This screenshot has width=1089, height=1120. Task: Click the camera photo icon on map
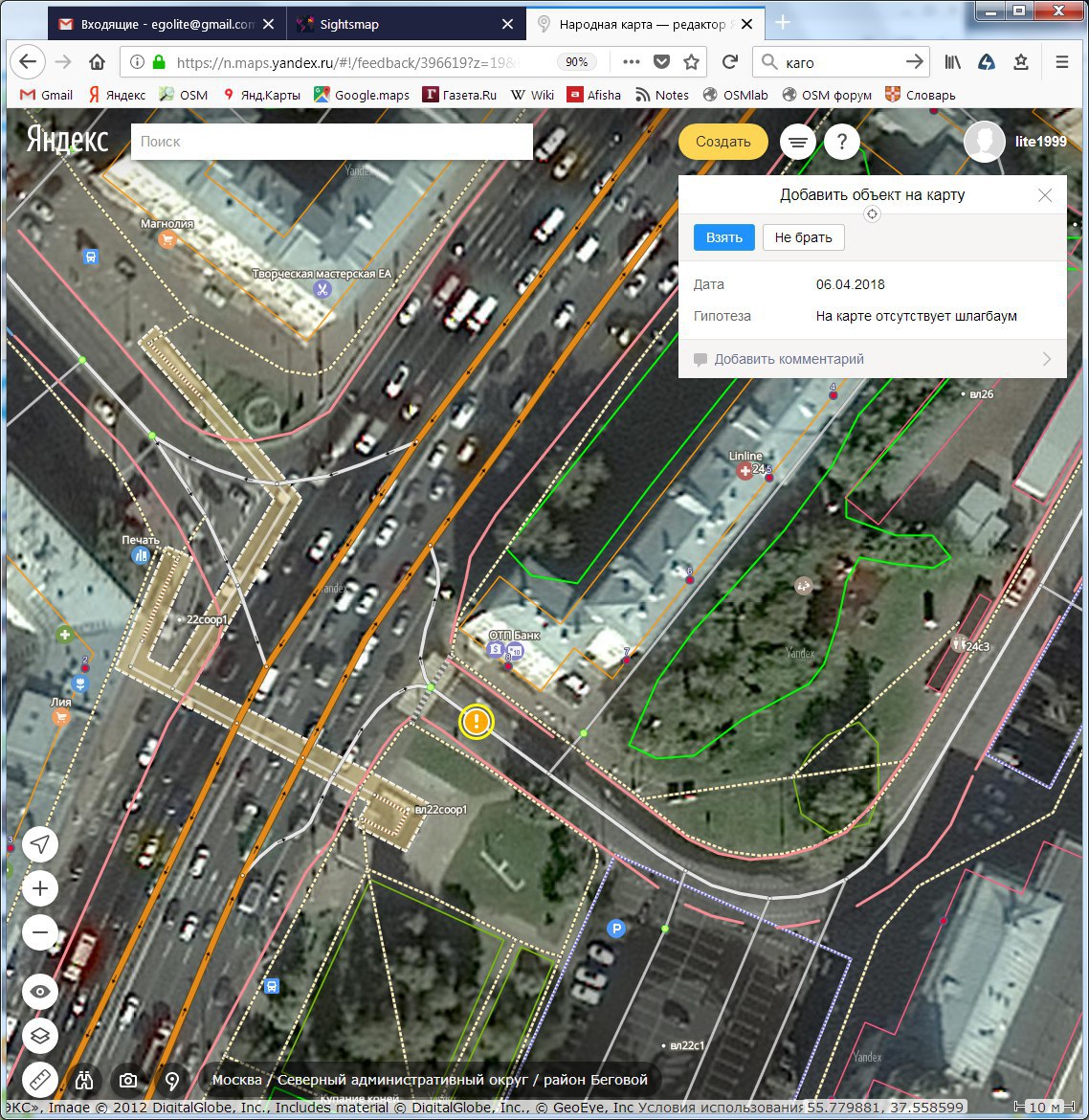pyautogui.click(x=128, y=1080)
